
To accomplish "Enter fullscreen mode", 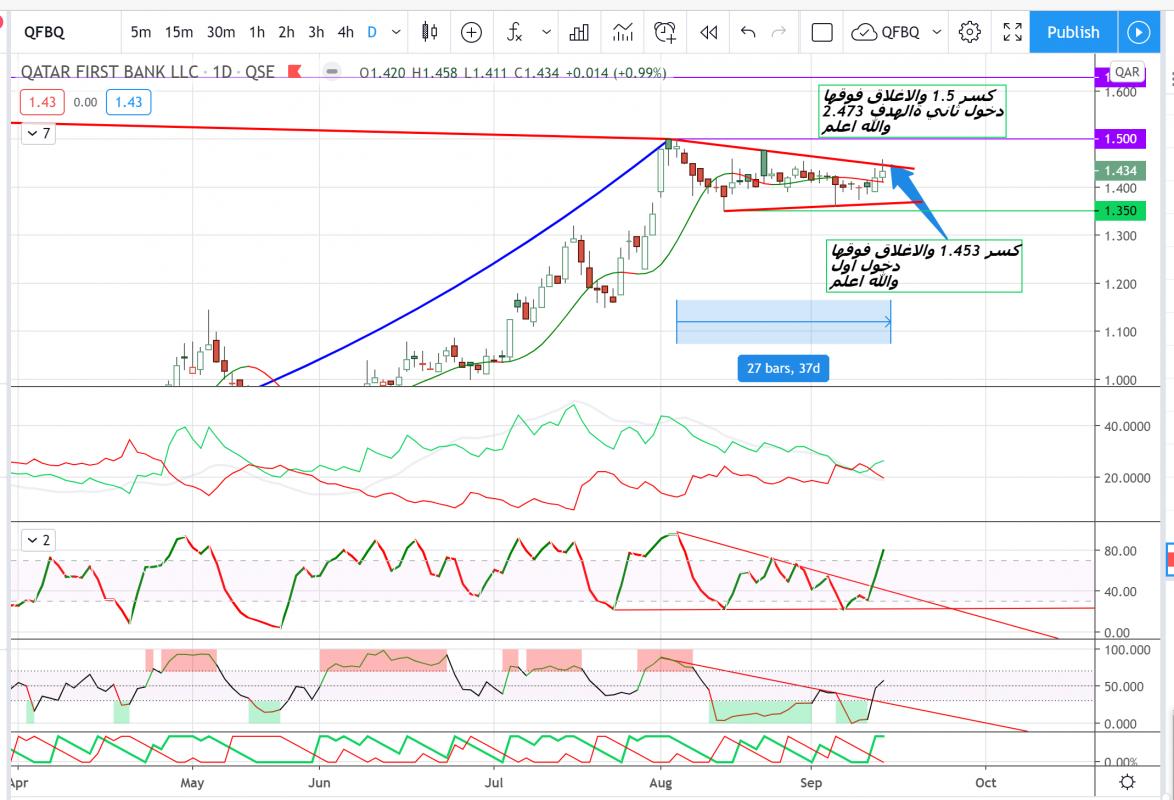I will click(x=1012, y=32).
